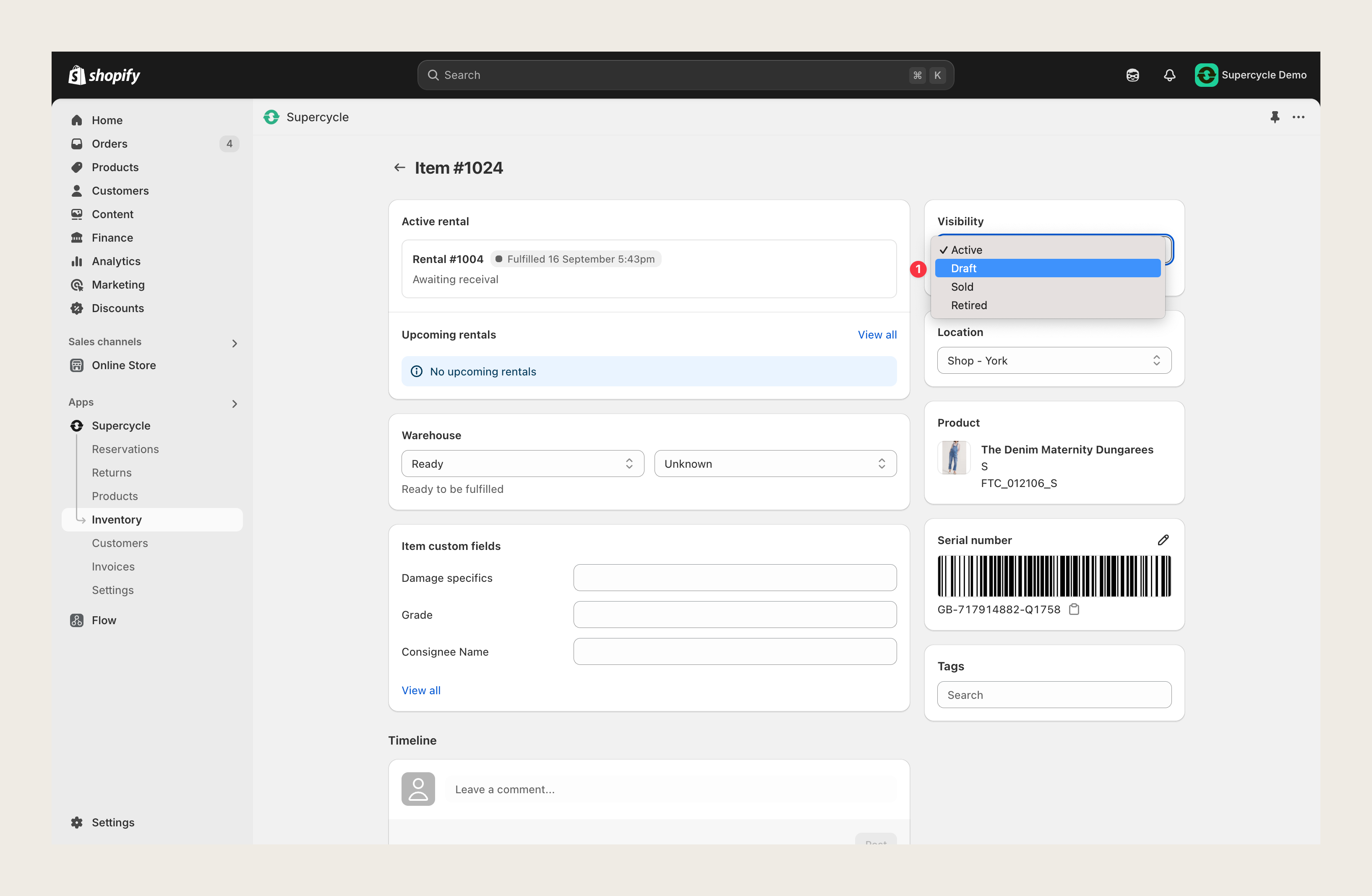Open Content in the sidebar
Viewport: 1372px width, 896px height.
(112, 214)
